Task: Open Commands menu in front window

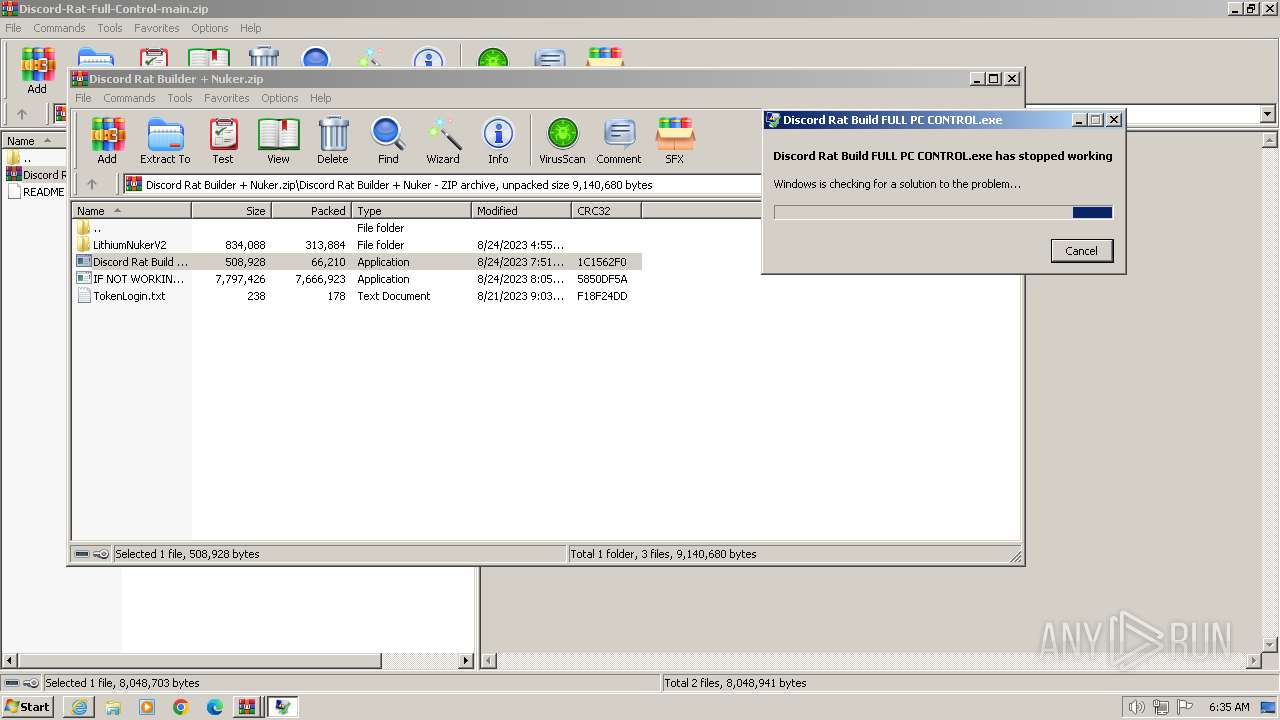Action: point(129,98)
